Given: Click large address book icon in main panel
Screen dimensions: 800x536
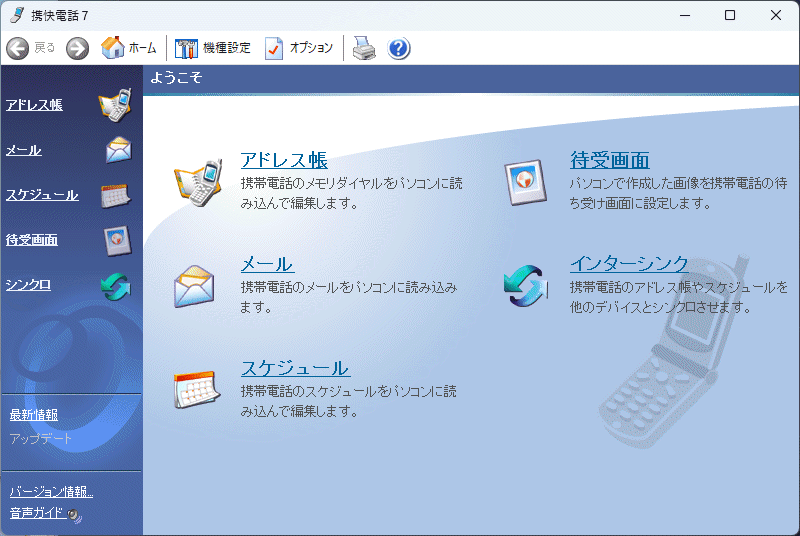Looking at the screenshot, I should [x=199, y=183].
